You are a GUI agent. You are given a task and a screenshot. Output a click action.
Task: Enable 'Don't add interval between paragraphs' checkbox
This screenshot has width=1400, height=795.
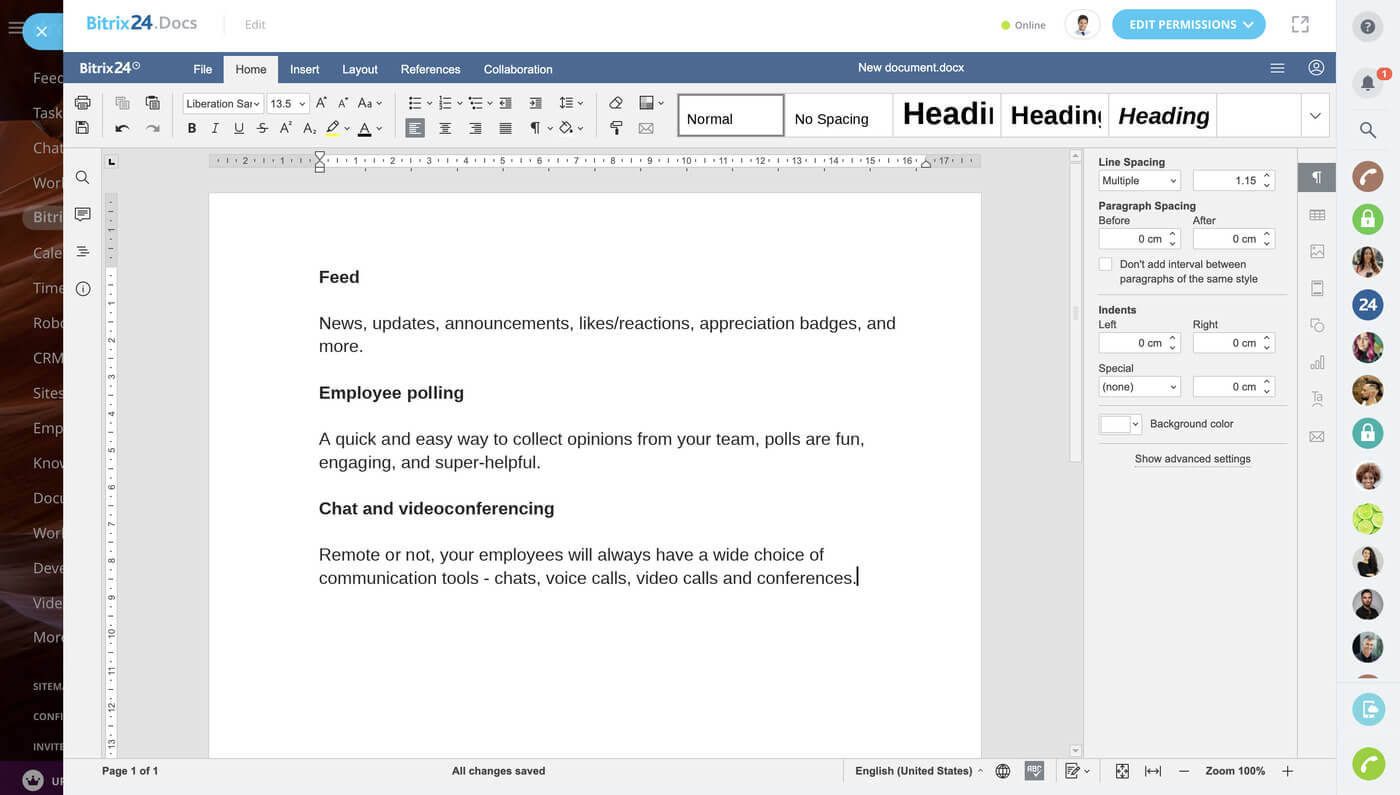click(1105, 264)
